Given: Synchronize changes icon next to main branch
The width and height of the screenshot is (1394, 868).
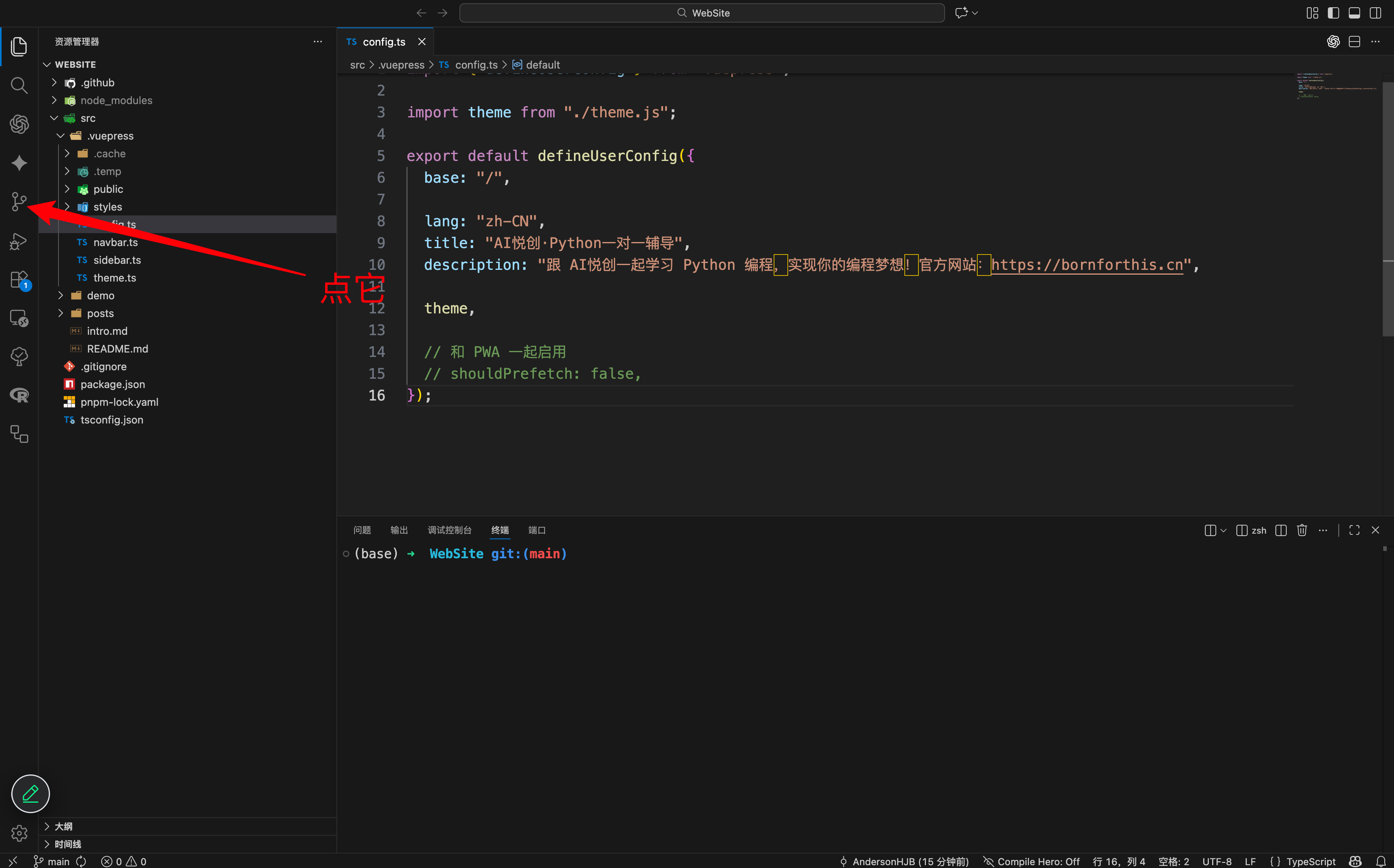Looking at the screenshot, I should coord(81,861).
